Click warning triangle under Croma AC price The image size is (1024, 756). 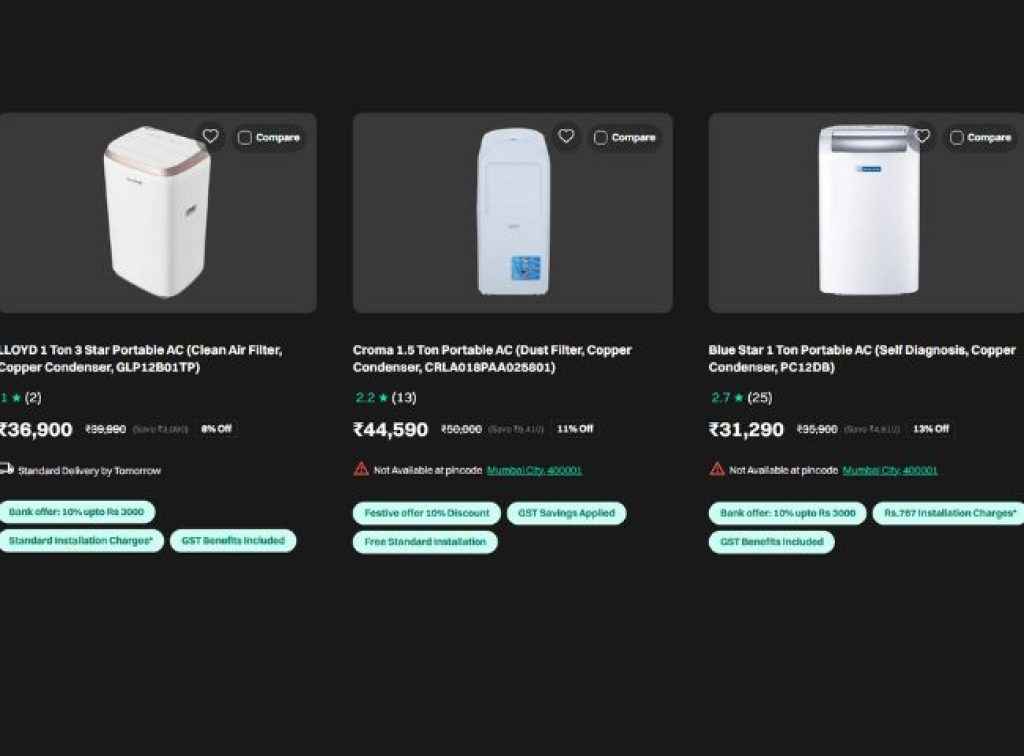361,469
